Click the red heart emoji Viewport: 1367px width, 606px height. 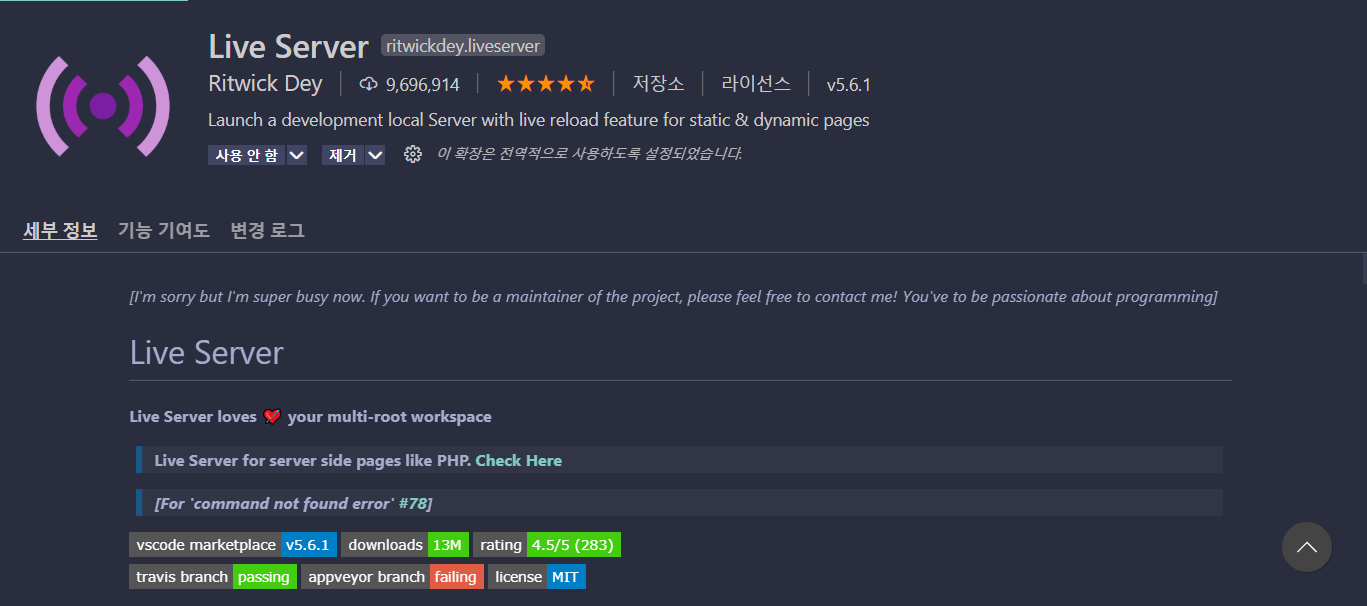[272, 417]
